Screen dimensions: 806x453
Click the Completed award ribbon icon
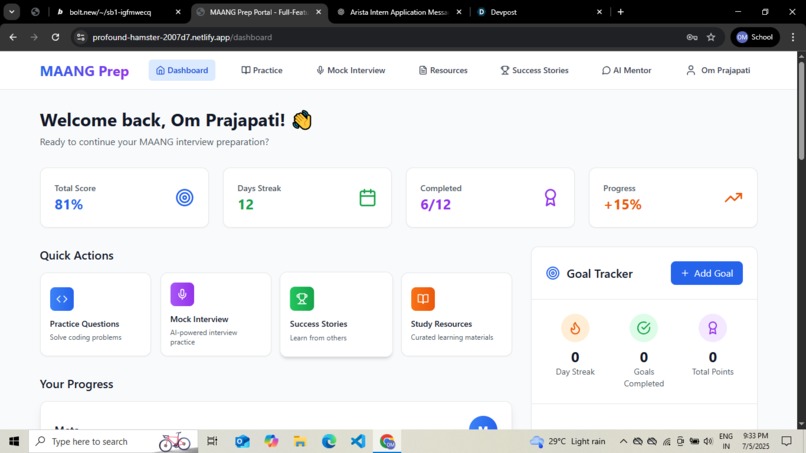click(x=550, y=197)
